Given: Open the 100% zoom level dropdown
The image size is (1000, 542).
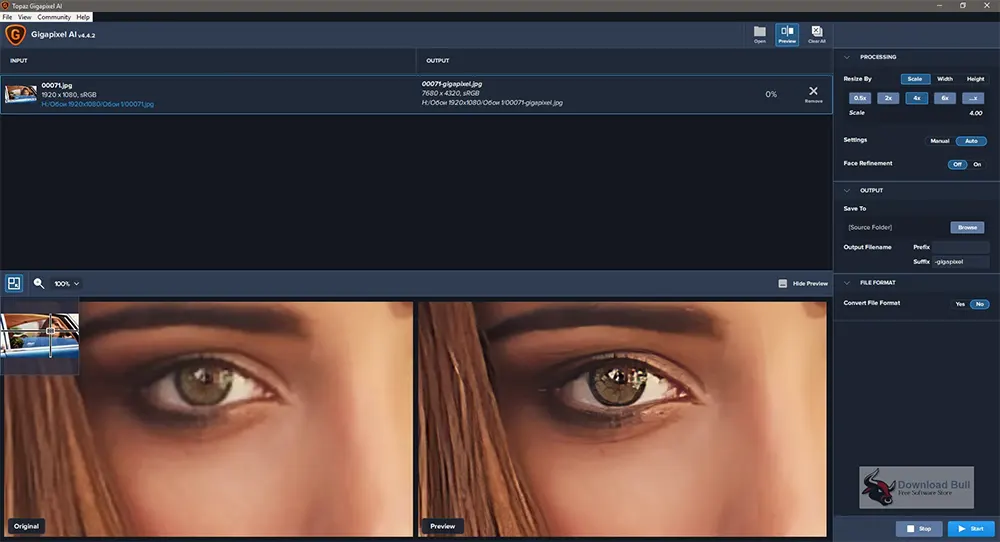Looking at the screenshot, I should (x=67, y=284).
